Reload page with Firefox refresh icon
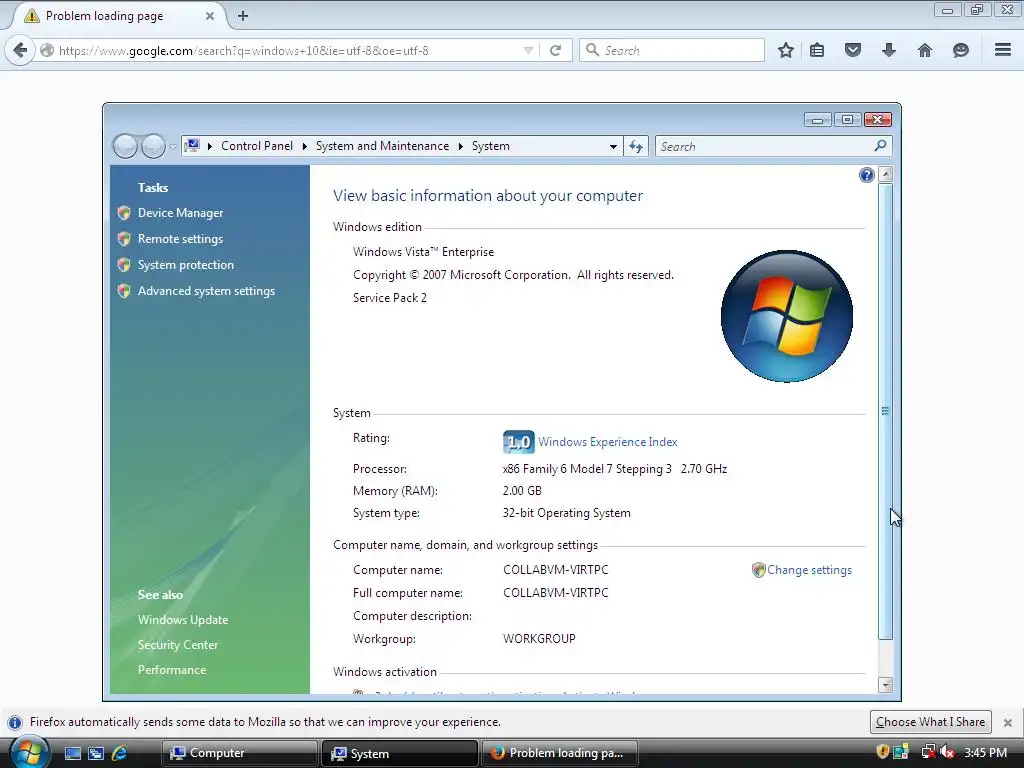Image resolution: width=1024 pixels, height=768 pixels. [x=556, y=50]
